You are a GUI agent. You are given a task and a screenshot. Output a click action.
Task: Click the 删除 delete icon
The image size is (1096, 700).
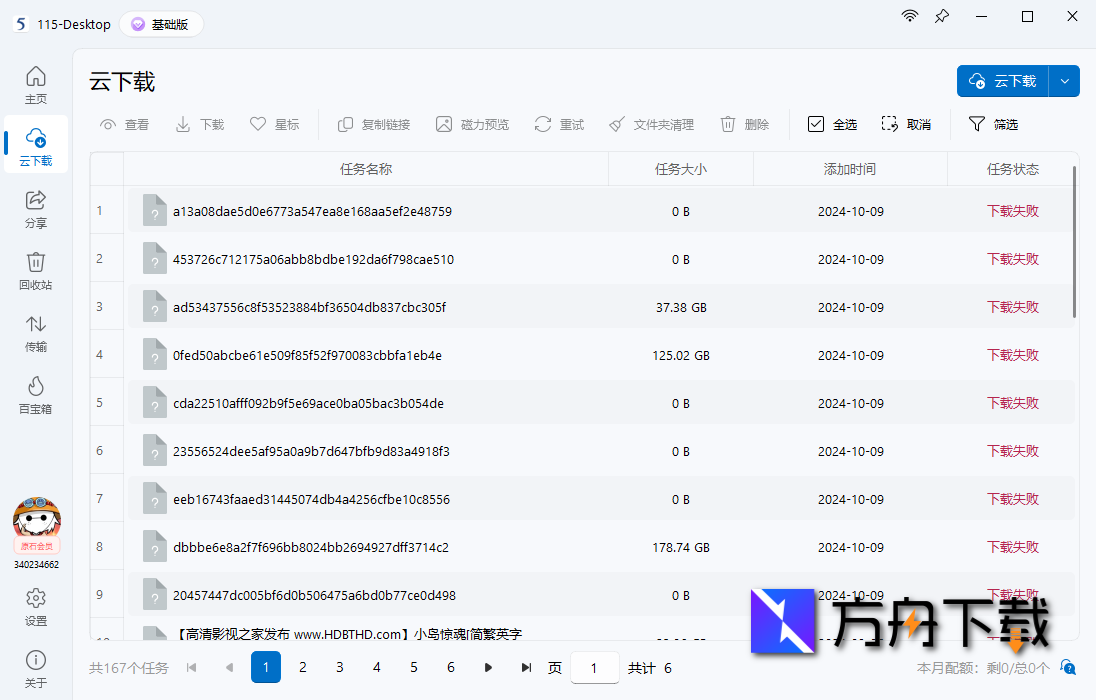pyautogui.click(x=744, y=124)
